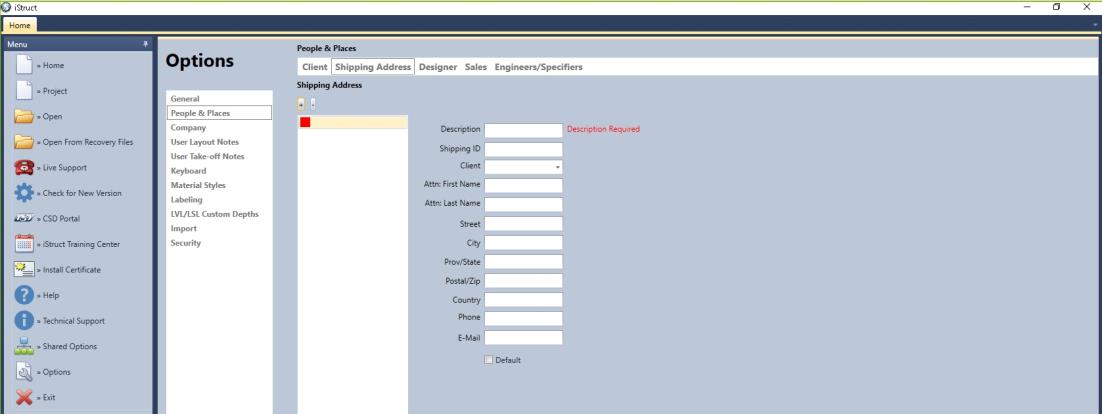The width and height of the screenshot is (1102, 414).
Task: Open the Project document icon
Action: tap(24, 91)
